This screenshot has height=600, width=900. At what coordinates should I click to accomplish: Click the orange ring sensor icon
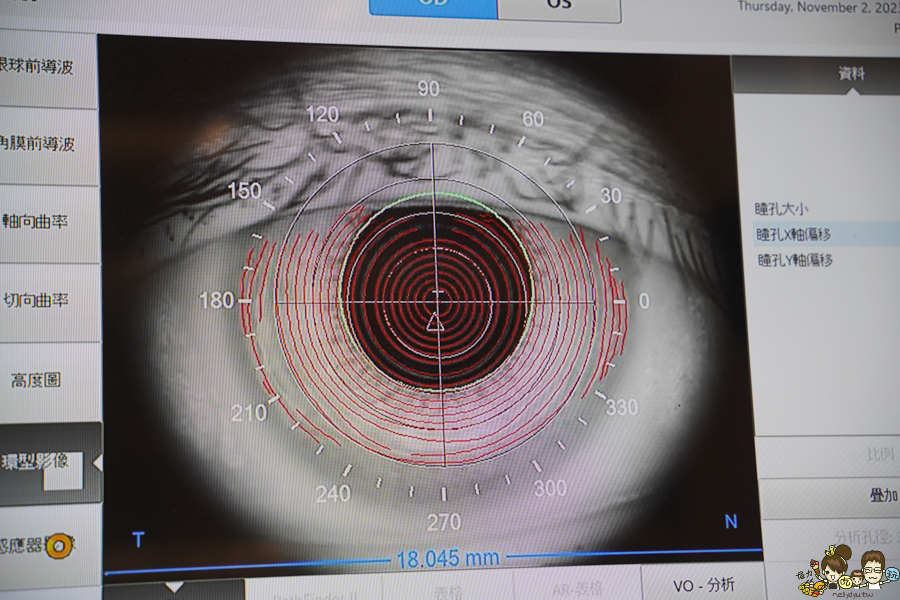pos(59,546)
